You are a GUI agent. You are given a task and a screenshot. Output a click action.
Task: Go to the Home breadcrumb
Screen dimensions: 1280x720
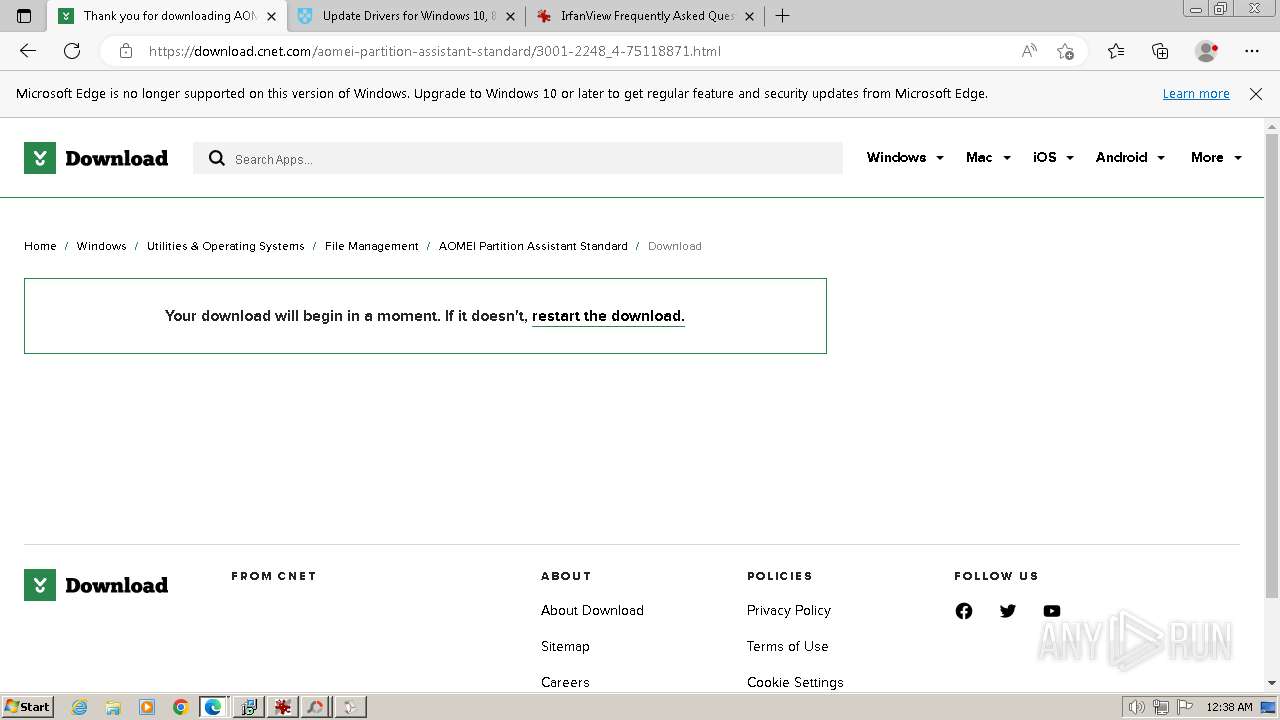40,246
